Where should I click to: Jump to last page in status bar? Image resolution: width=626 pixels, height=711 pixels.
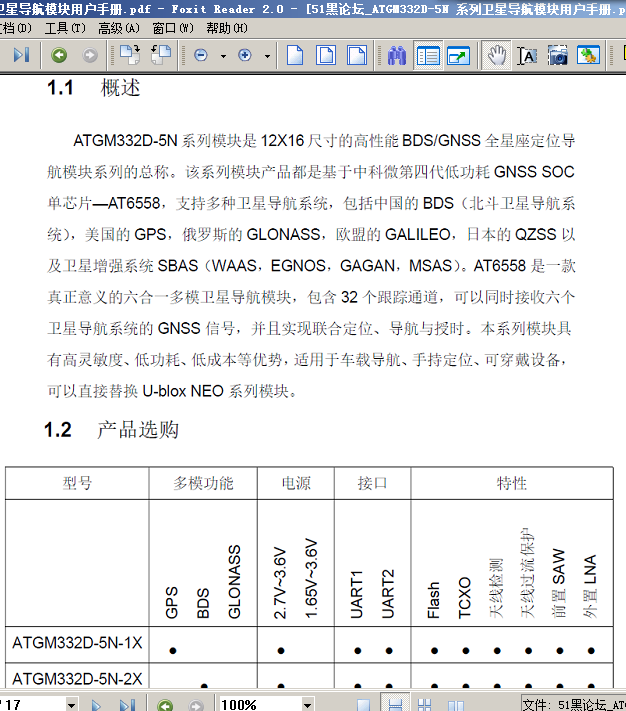pyautogui.click(x=127, y=705)
